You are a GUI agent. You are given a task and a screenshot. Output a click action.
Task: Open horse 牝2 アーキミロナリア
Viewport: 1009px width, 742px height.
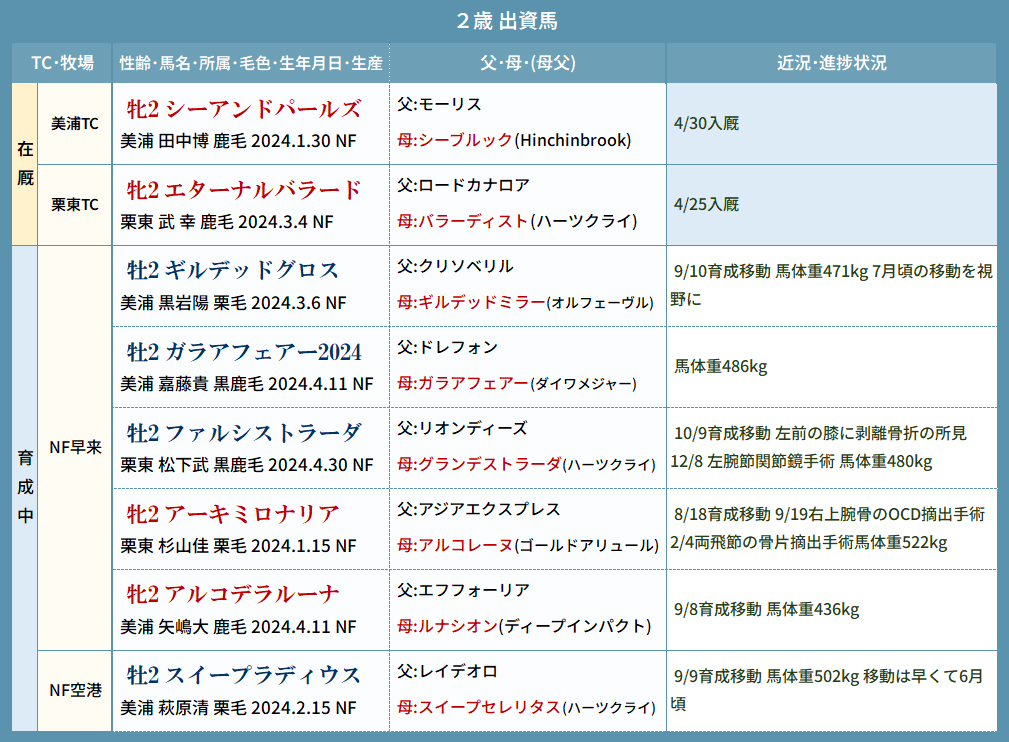tap(232, 514)
